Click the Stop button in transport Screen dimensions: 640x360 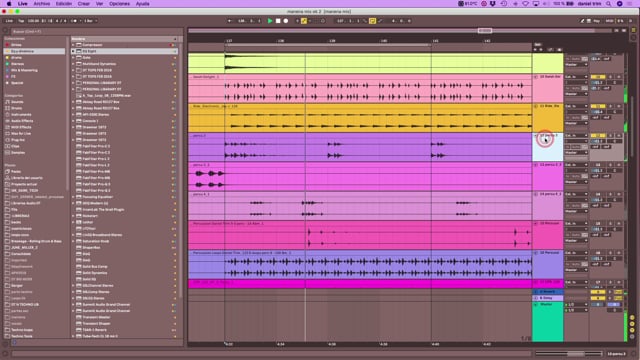(278, 21)
